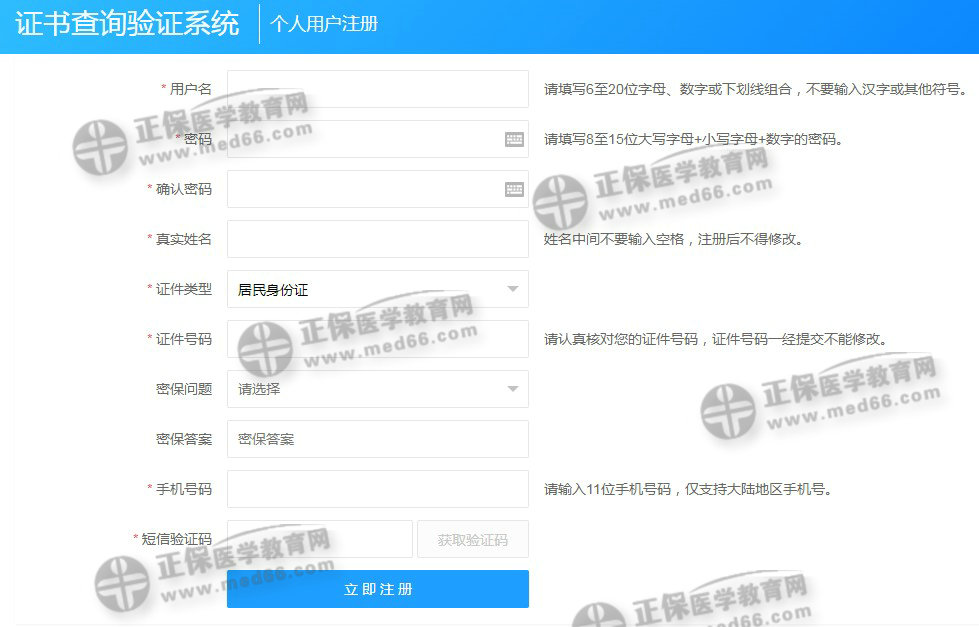Click into the 证件号码 field
979x627 pixels.
tap(377, 339)
